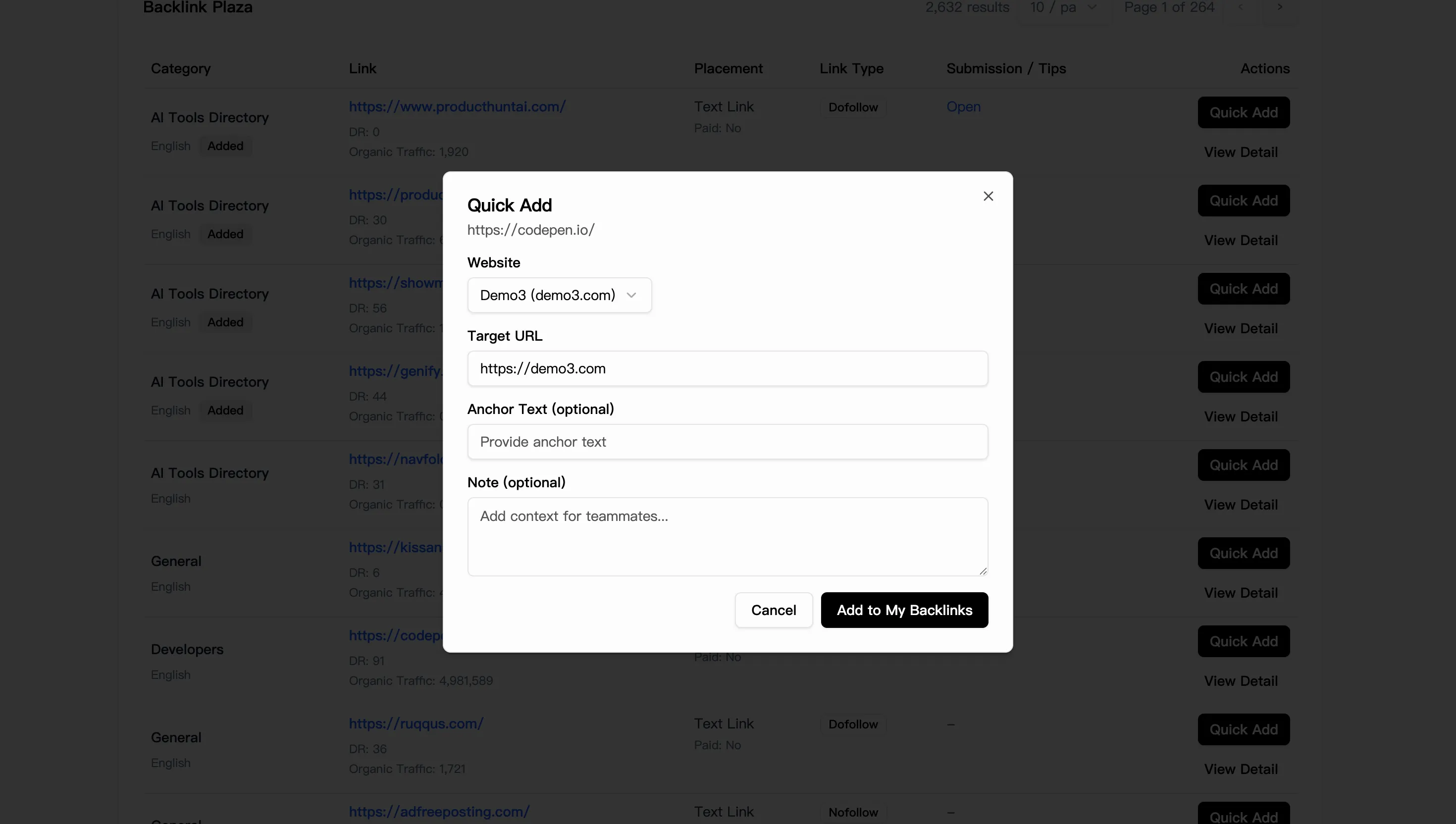Click the previous page arrow
Viewport: 1456px width, 824px height.
[1242, 7]
